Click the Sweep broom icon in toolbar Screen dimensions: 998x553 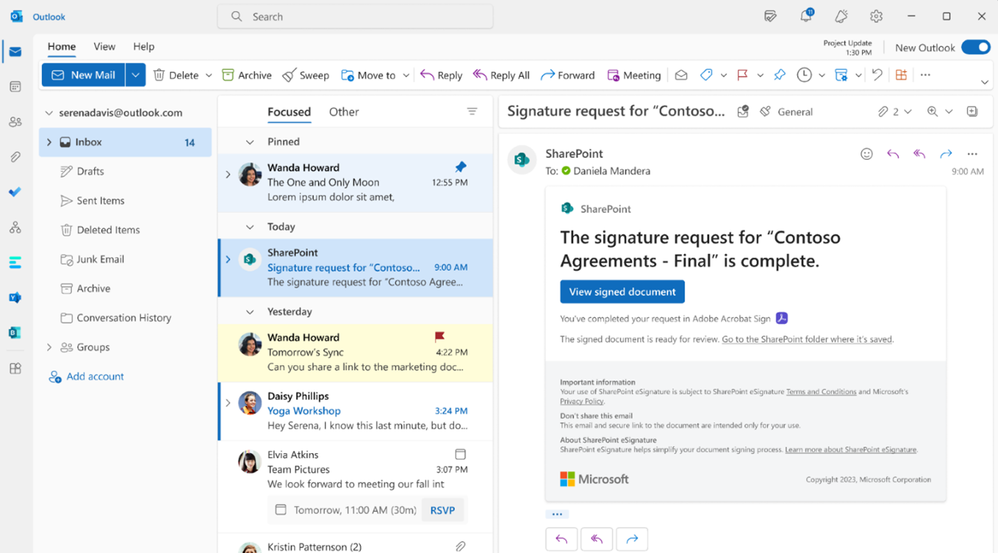coord(289,75)
